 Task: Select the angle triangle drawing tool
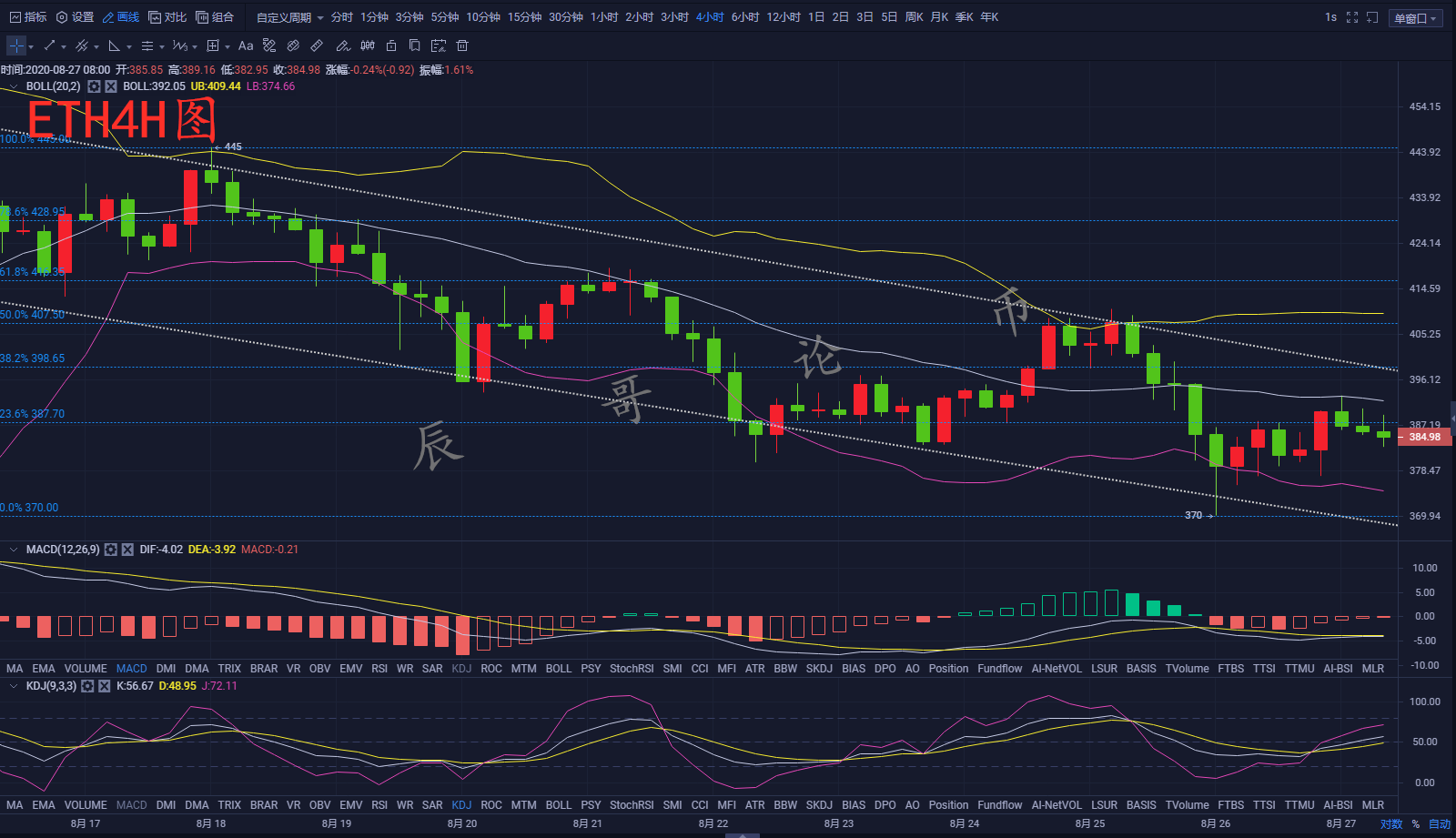pos(115,45)
